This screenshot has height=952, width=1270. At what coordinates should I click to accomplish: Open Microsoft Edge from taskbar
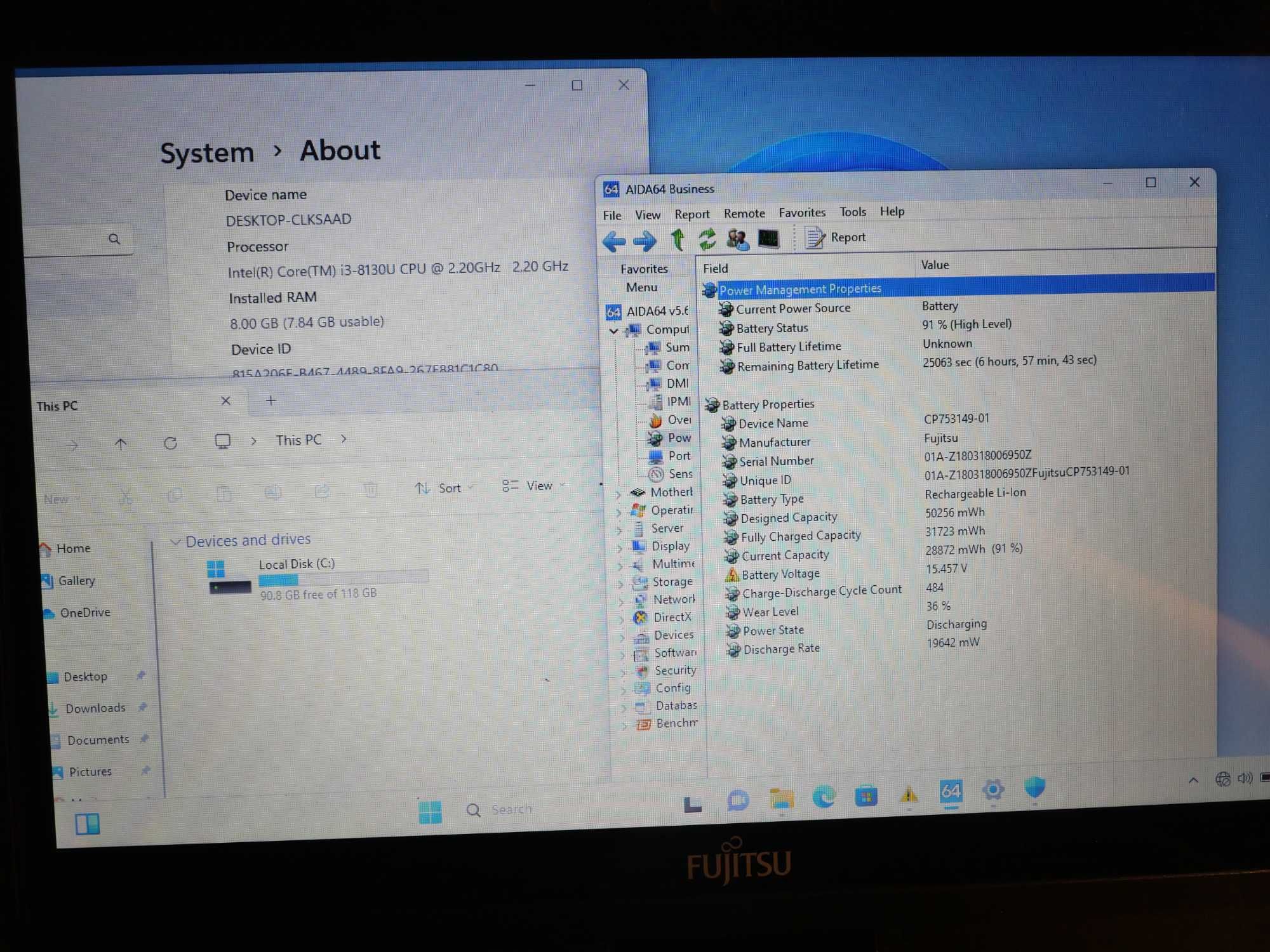coord(824,797)
